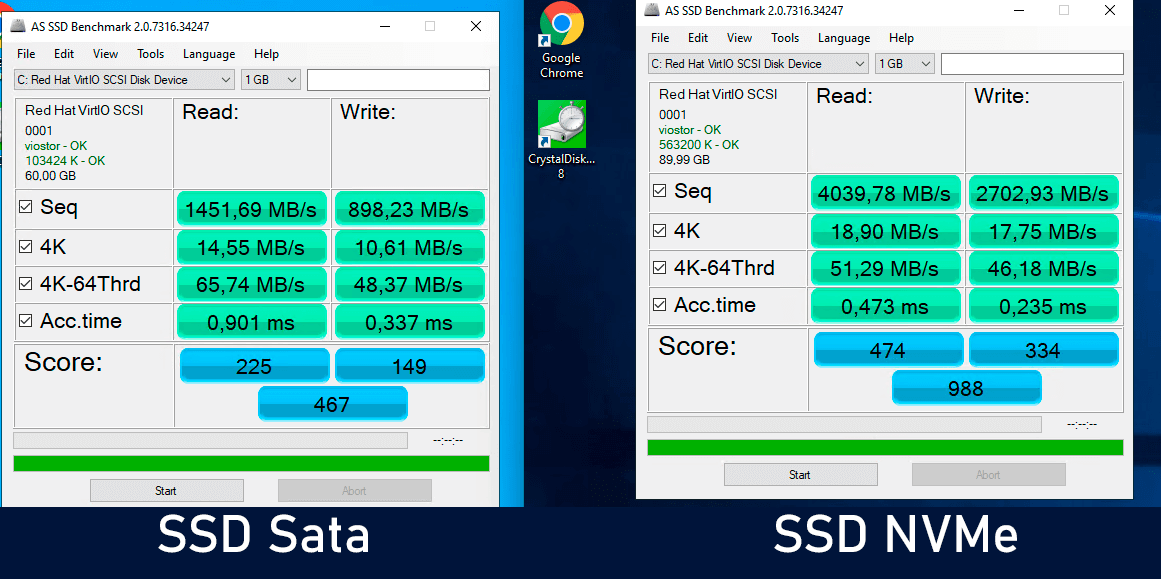Open the Help menu in the SSD NVMe window
The height and width of the screenshot is (579, 1161).
(x=901, y=38)
